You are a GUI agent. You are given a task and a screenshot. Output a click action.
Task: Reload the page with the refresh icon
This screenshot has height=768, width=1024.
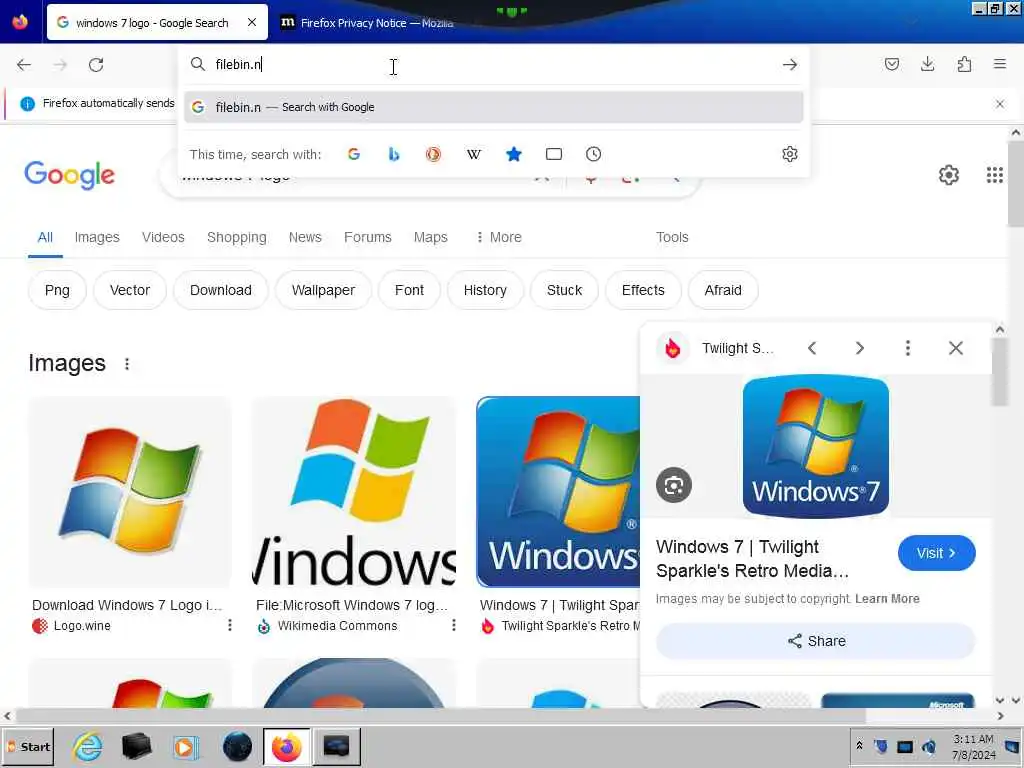(96, 65)
